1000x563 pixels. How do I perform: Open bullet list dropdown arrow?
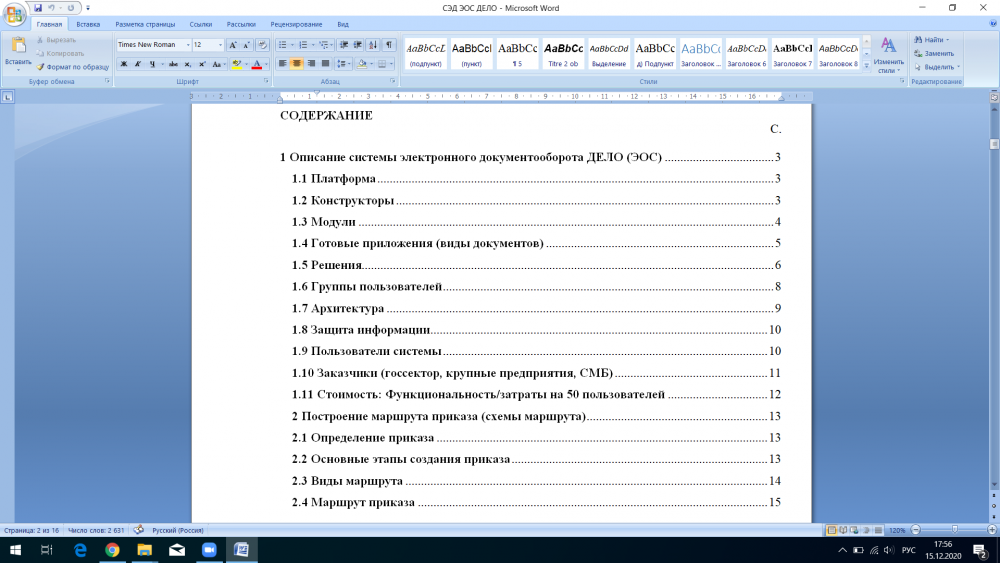tap(293, 45)
